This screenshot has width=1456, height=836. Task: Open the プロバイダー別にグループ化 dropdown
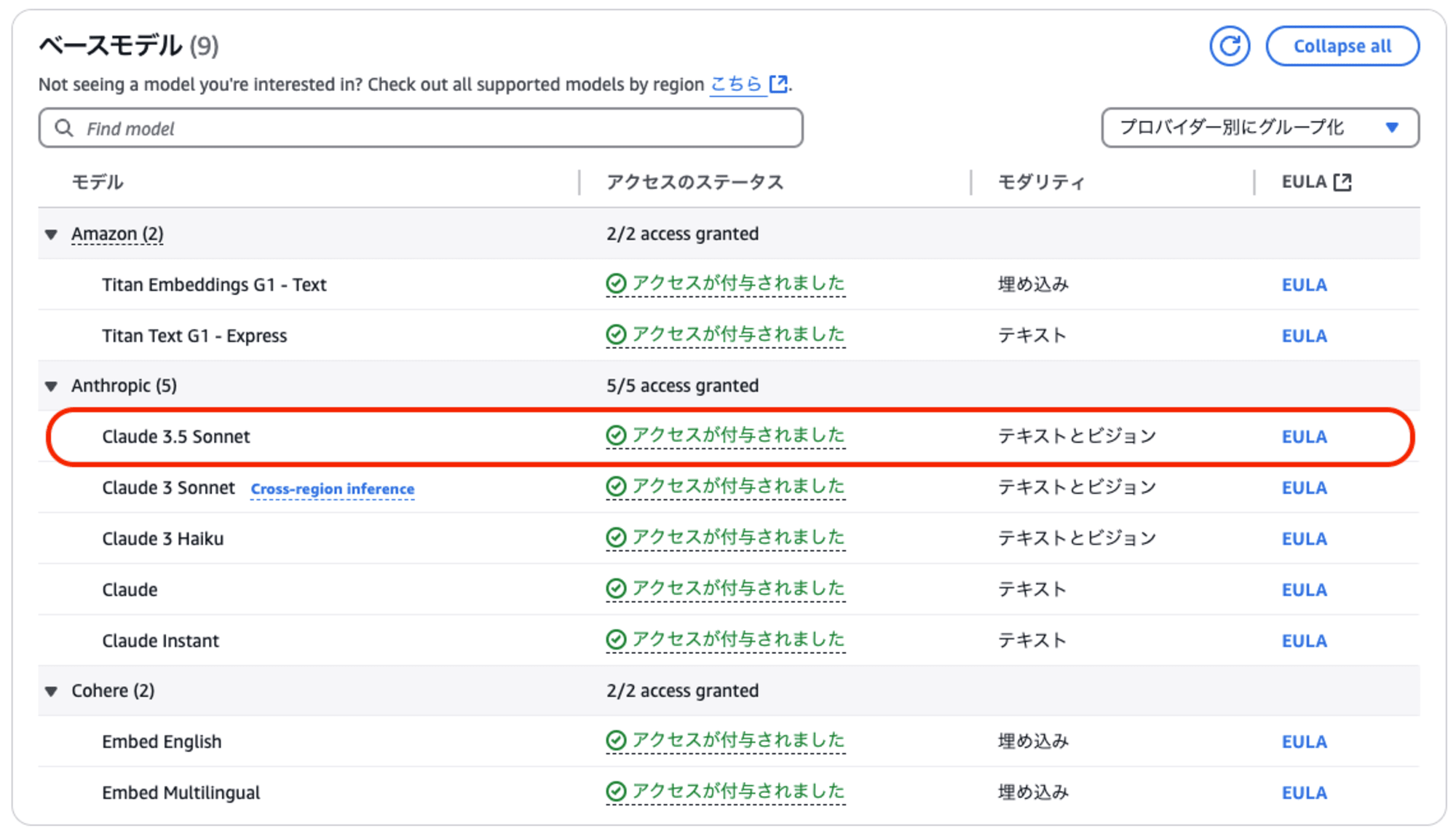pyautogui.click(x=1260, y=127)
